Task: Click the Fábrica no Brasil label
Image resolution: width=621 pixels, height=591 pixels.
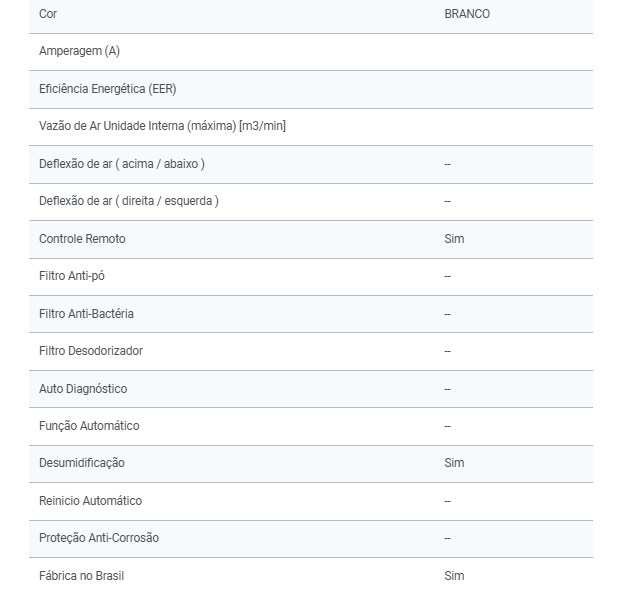Action: tap(82, 576)
